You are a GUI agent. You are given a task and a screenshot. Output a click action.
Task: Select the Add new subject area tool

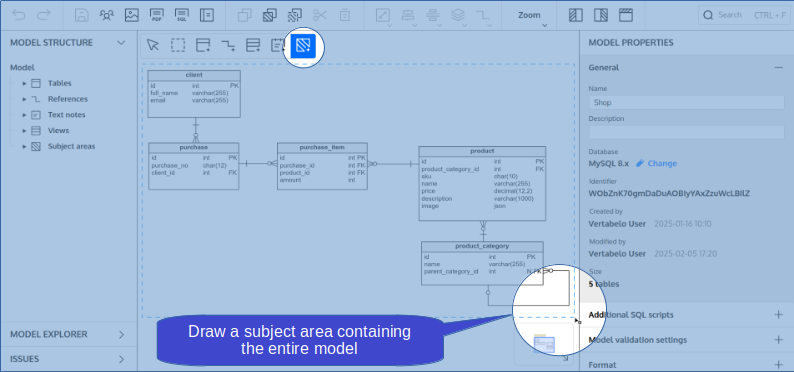point(303,46)
